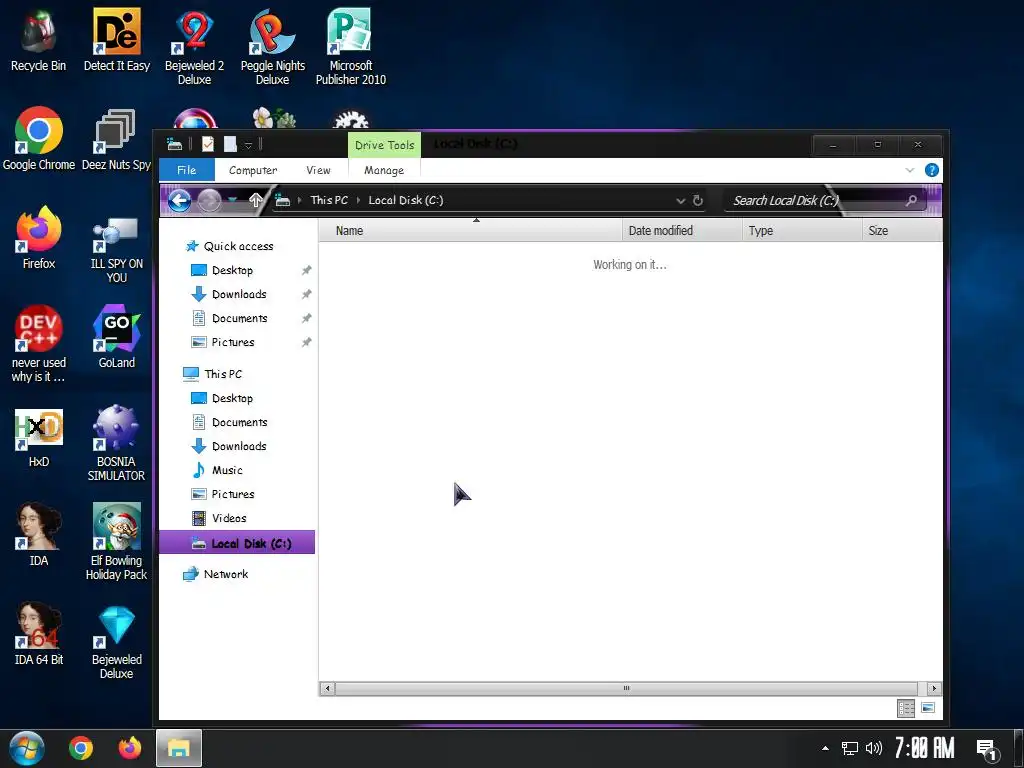This screenshot has width=1024, height=768.
Task: Open Google Chrome desktop shortcut
Action: coord(39,138)
